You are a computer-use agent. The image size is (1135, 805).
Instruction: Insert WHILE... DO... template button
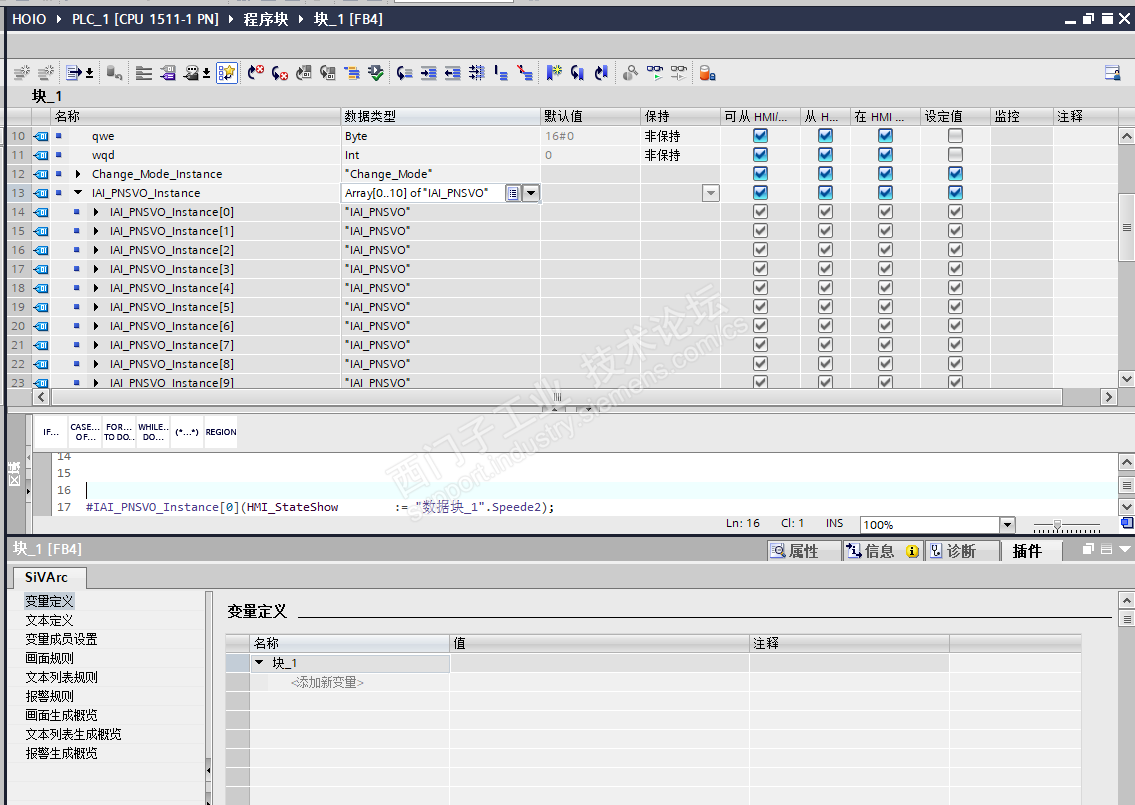[x=153, y=431]
